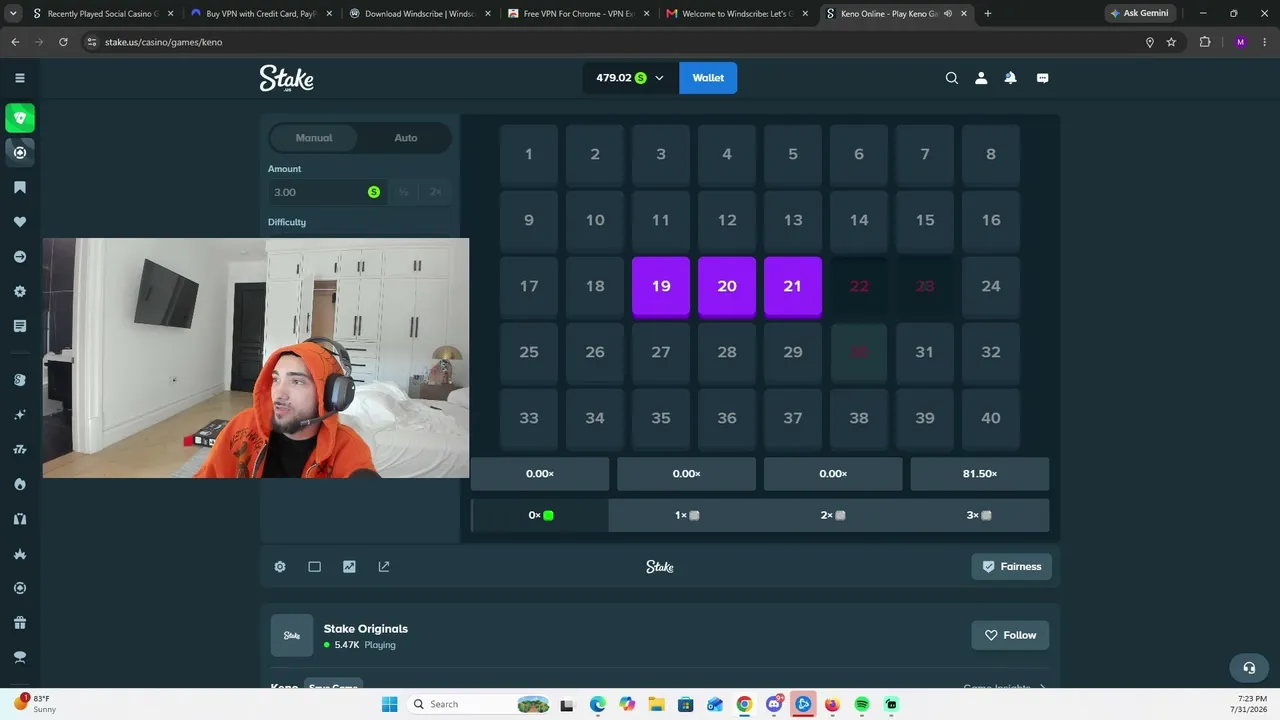Viewport: 1280px width, 720px height.
Task: Open a new browser tab
Action: tap(988, 14)
